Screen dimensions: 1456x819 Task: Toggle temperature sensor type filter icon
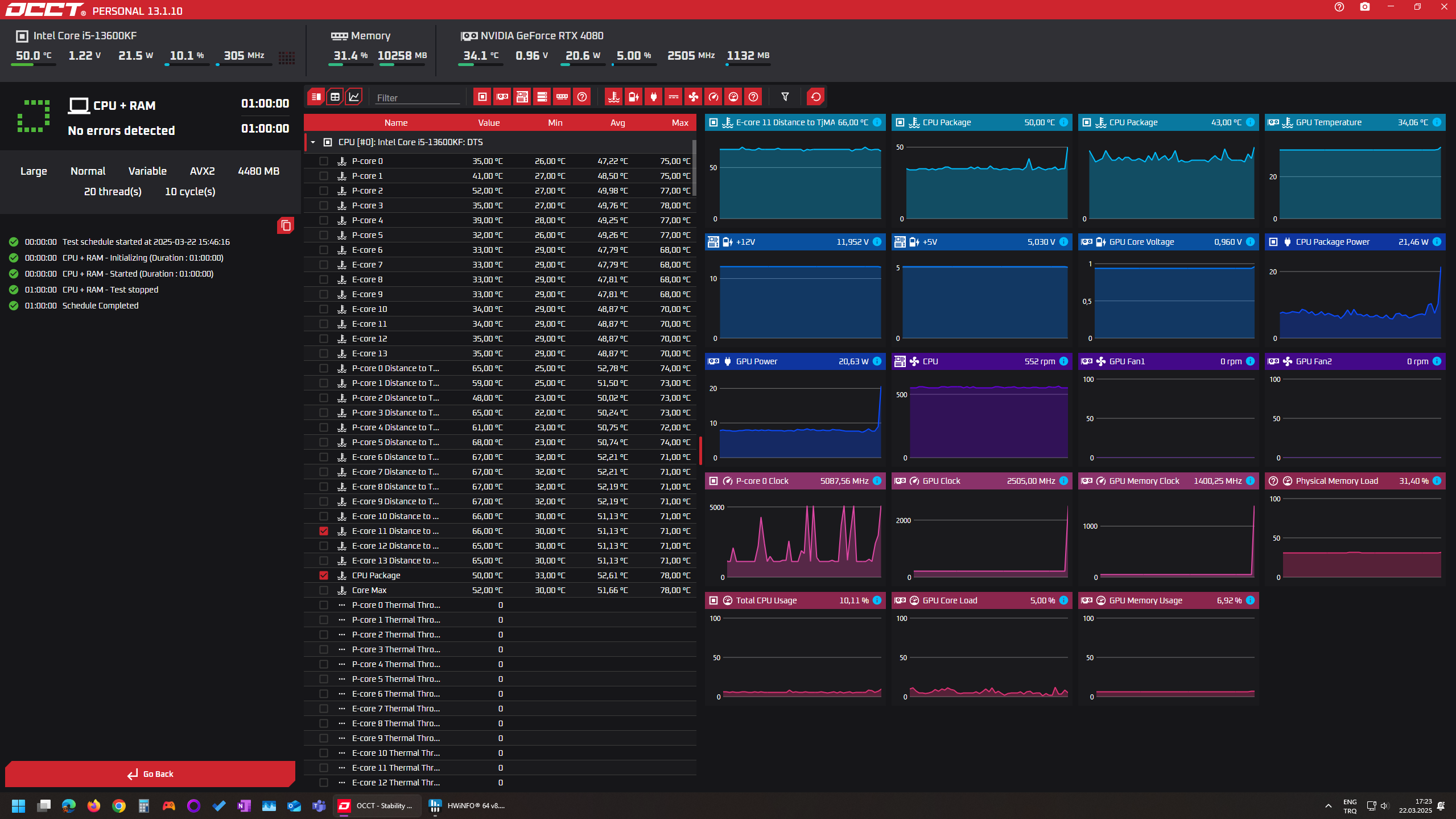click(x=613, y=97)
